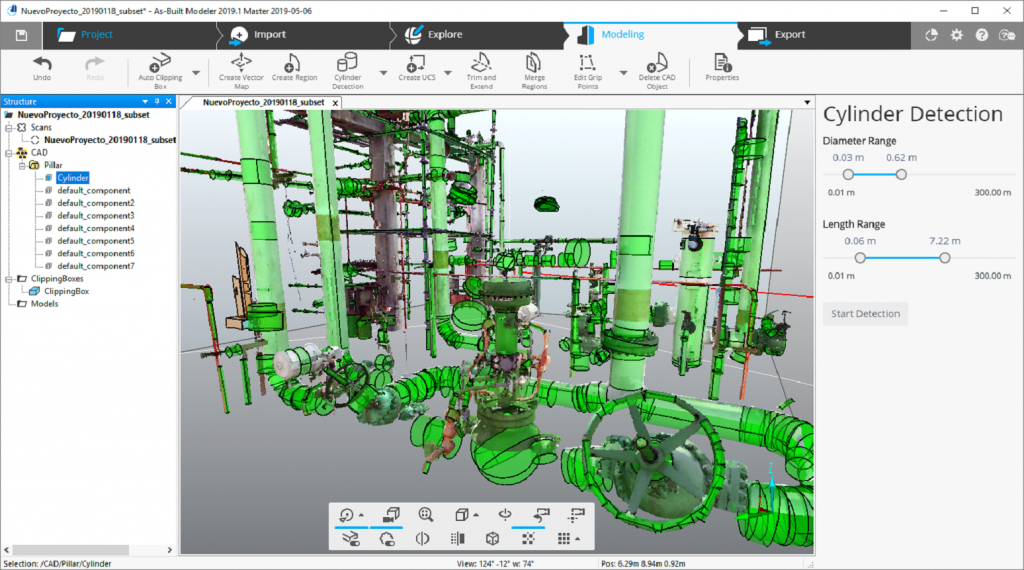The image size is (1024, 570).
Task: Click the standard view cube icon
Action: (461, 515)
